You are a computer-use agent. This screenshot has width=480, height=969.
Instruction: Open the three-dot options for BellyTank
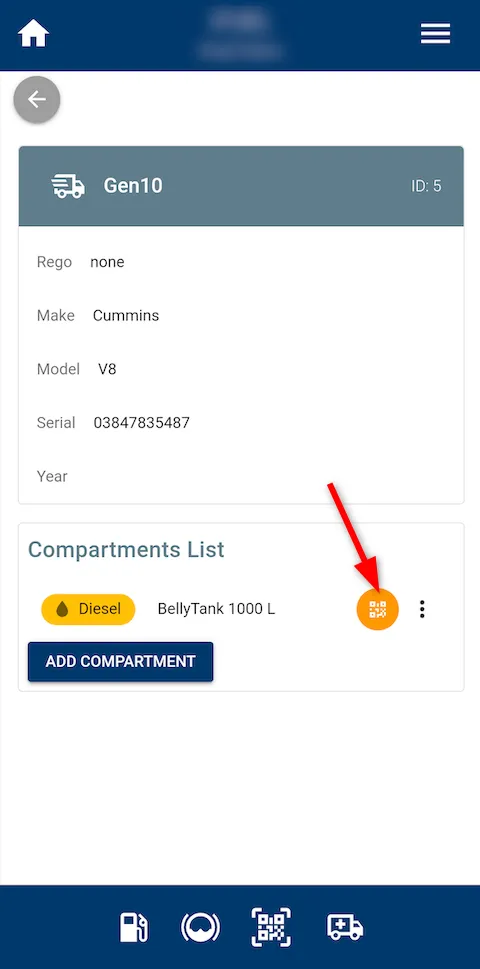tap(422, 609)
